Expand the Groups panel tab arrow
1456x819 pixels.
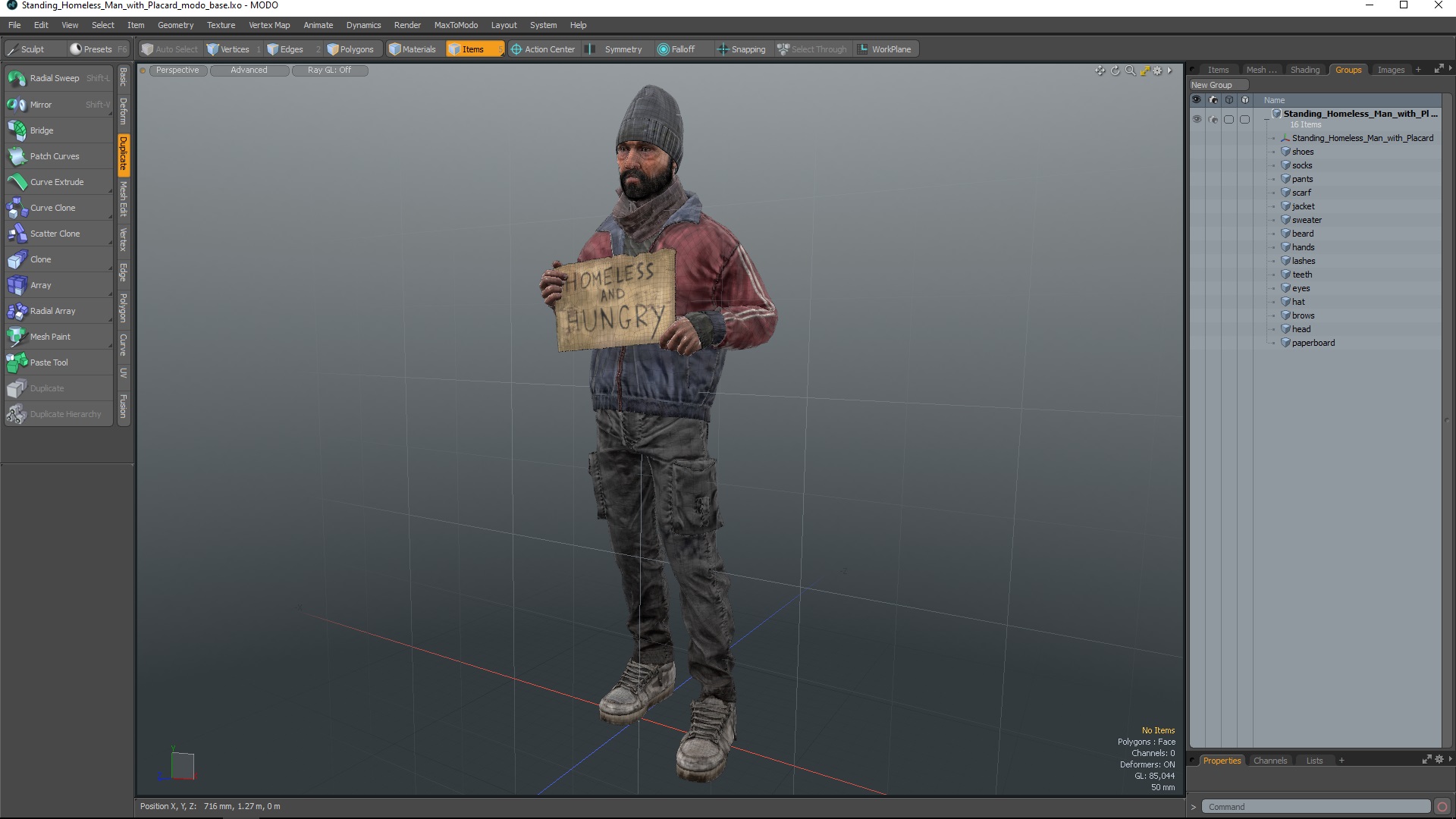coord(1451,69)
